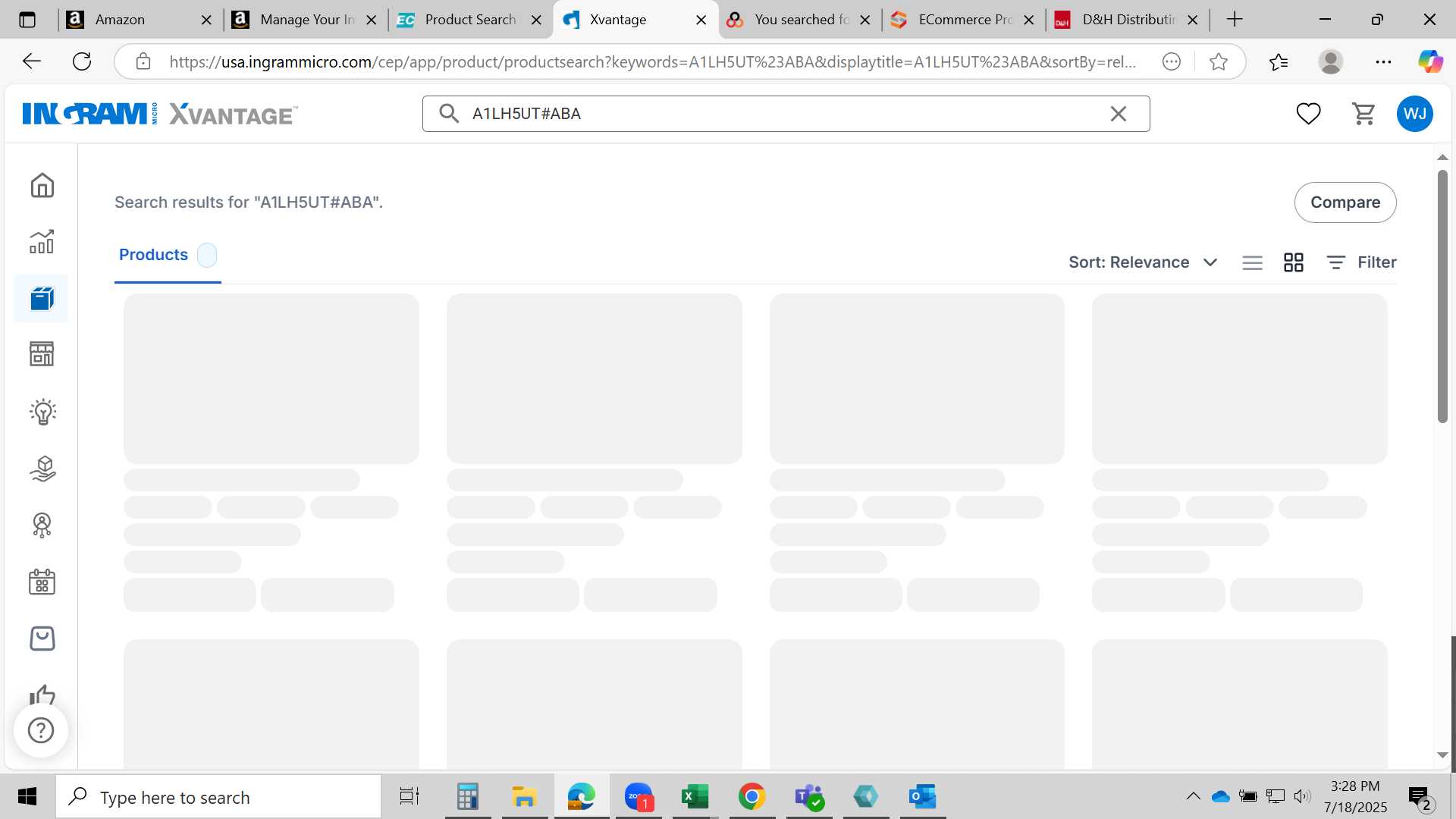Open Excel from the taskbar

click(695, 797)
